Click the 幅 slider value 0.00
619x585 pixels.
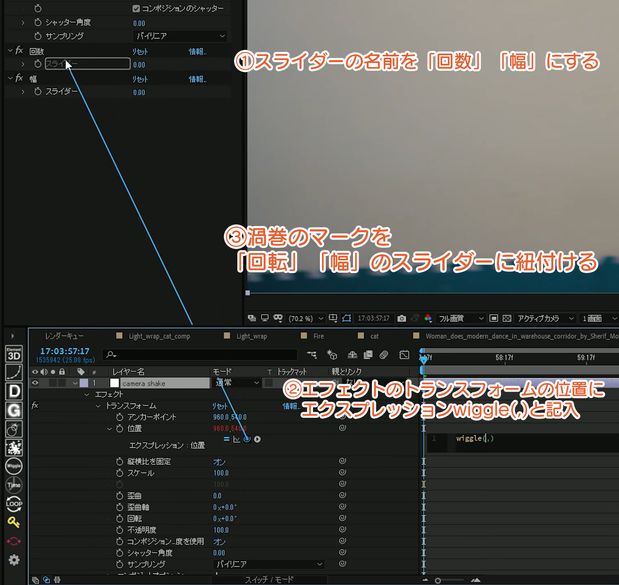[x=139, y=92]
